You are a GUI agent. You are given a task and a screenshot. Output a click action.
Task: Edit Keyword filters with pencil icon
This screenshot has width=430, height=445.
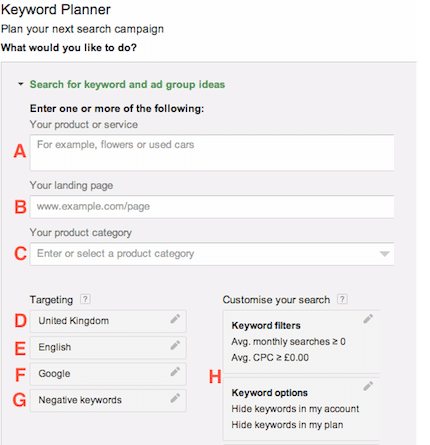tap(368, 319)
